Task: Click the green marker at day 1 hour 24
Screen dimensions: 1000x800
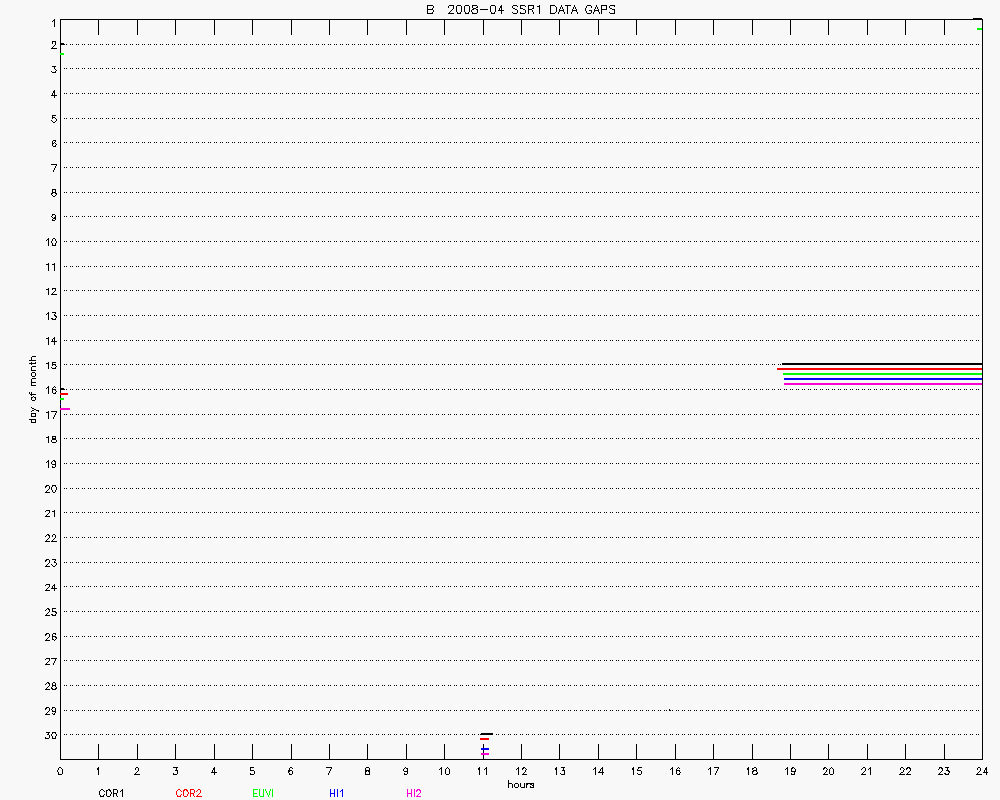Action: tap(980, 28)
